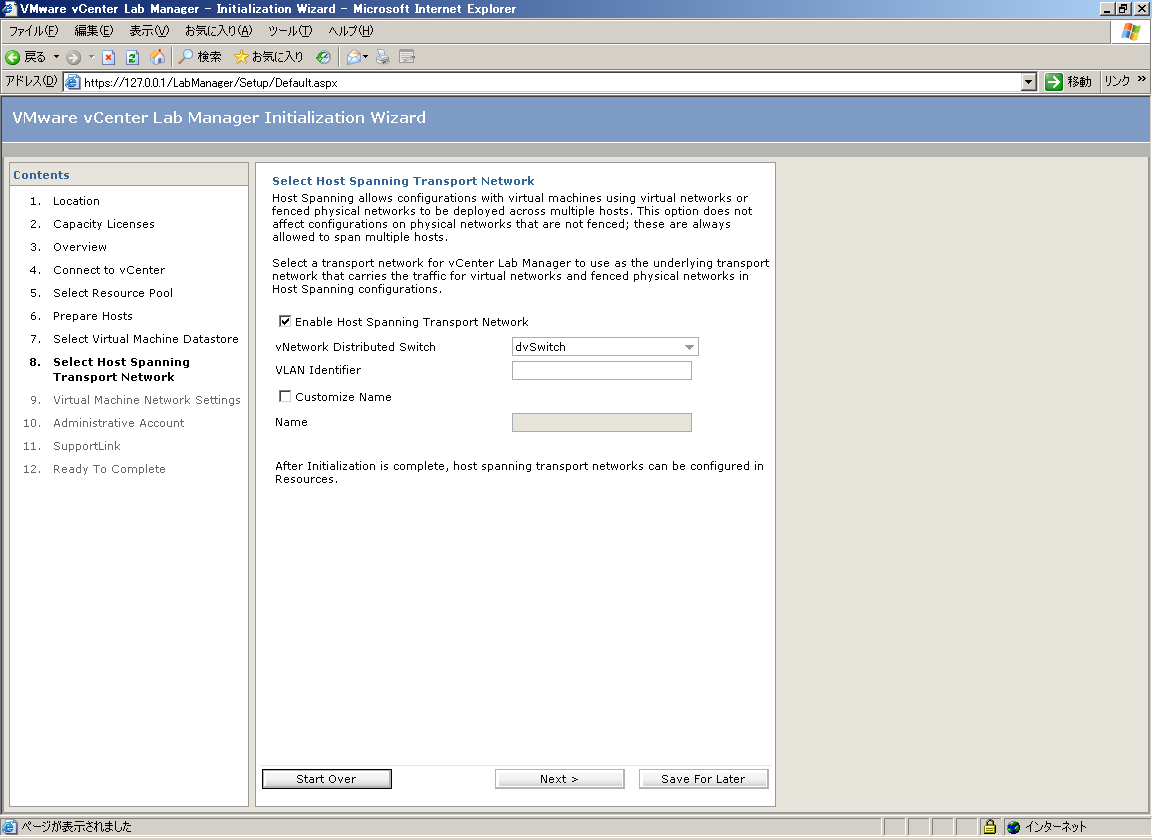Open the ヘルプ(H) menu

coord(350,31)
